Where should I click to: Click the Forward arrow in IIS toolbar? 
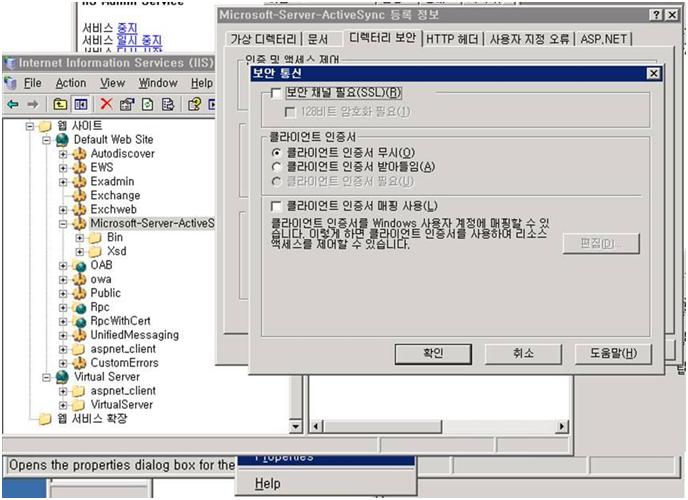click(x=33, y=104)
